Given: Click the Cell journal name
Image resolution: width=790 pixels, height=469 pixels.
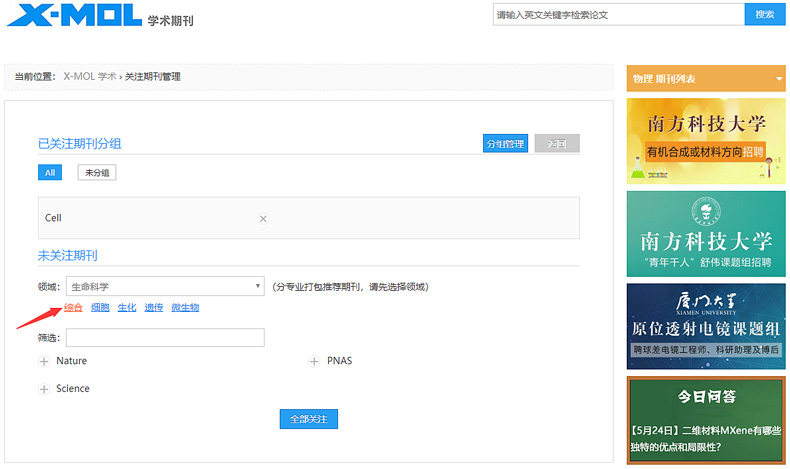Looking at the screenshot, I should [53, 218].
